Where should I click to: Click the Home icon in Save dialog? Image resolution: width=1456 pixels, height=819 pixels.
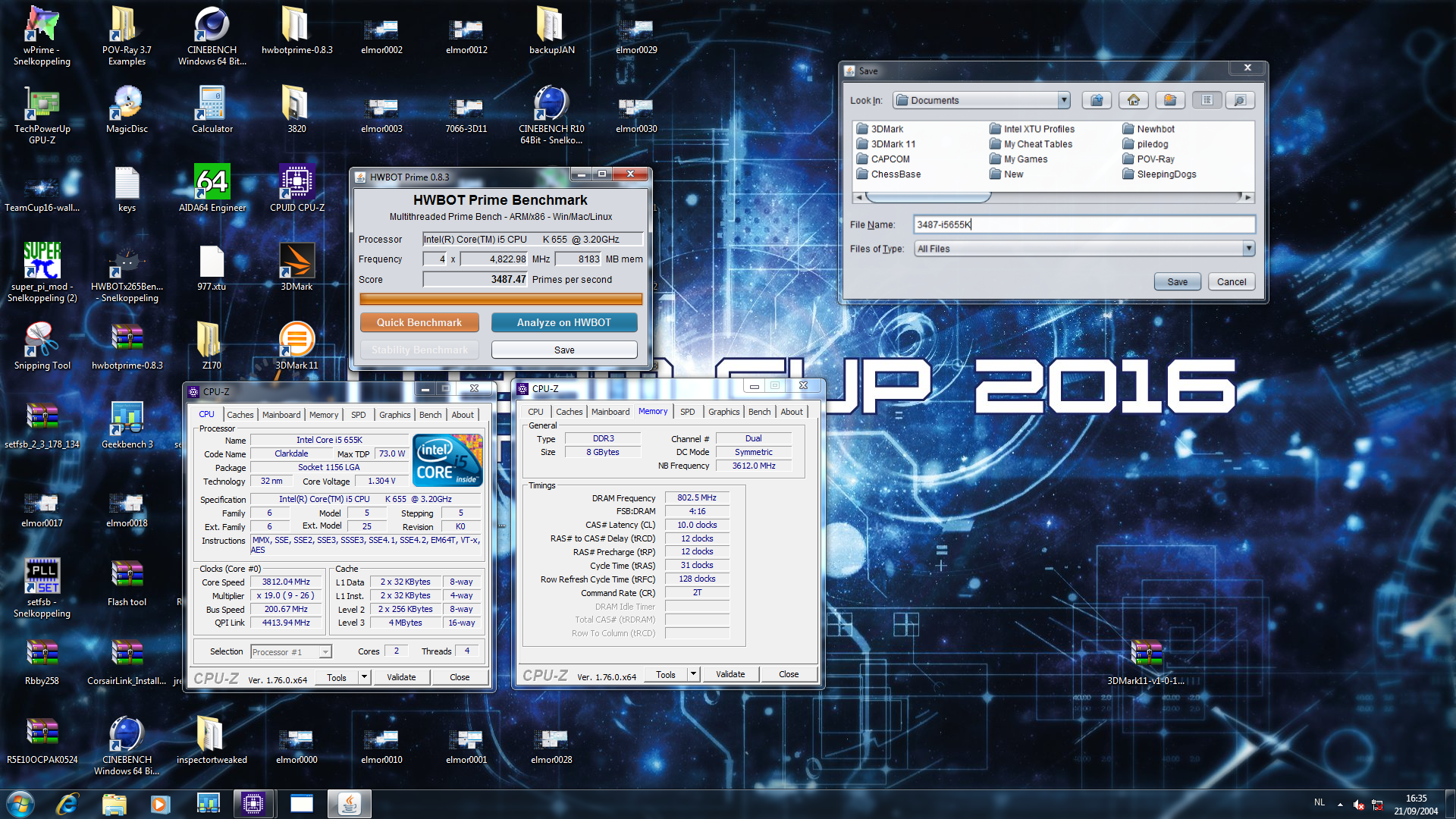pos(1133,100)
